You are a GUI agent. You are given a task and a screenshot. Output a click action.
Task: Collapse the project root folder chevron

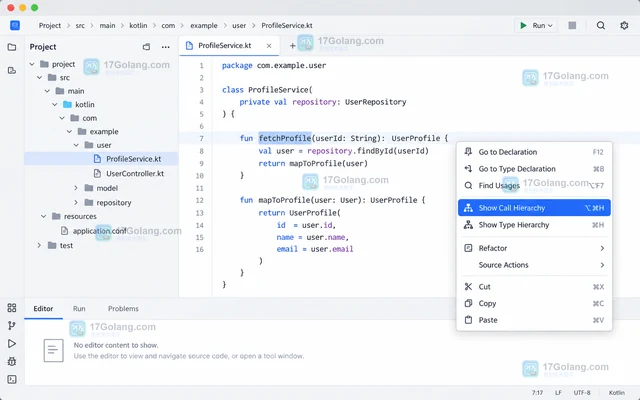[32, 64]
